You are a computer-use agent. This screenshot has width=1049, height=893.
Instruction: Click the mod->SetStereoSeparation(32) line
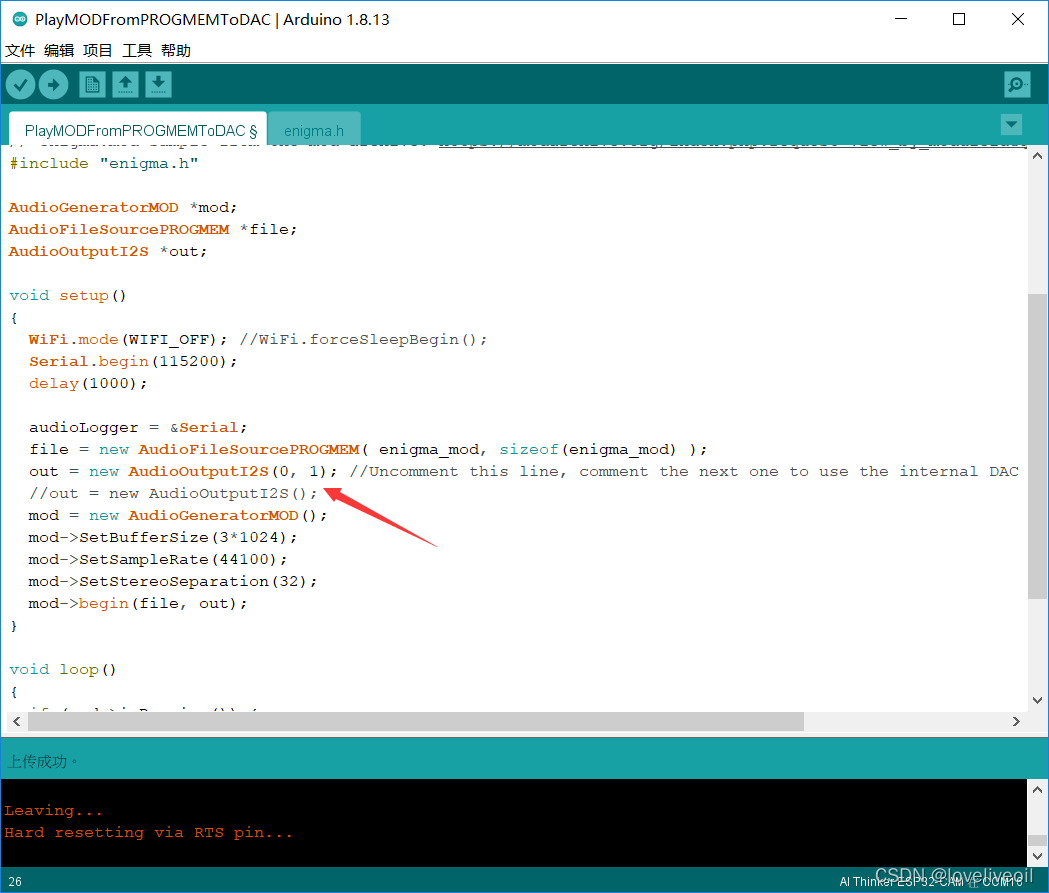click(173, 582)
